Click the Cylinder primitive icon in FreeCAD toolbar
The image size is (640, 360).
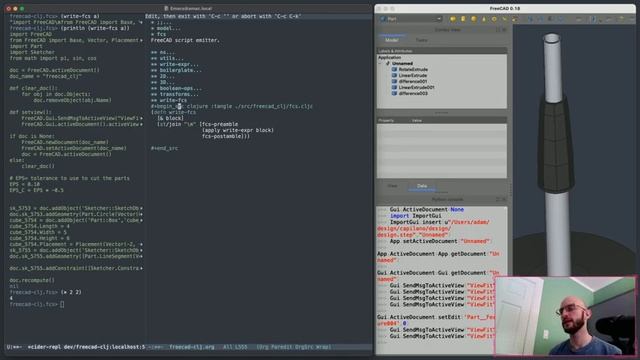(x=463, y=19)
